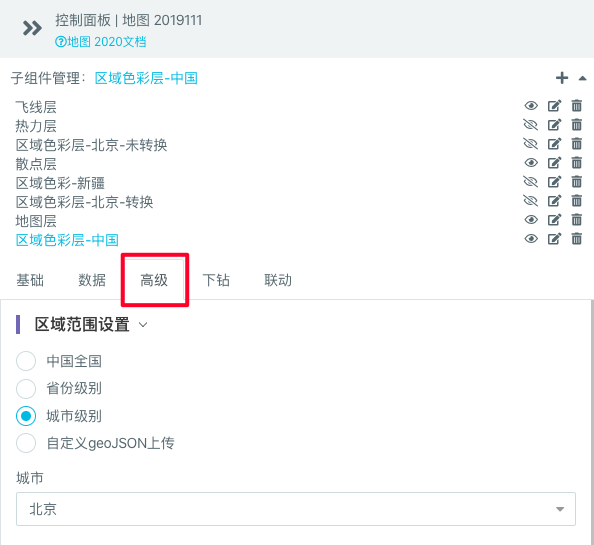Screen dimensions: 594x545
Task: Edit the 地图层 layer
Action: (554, 220)
